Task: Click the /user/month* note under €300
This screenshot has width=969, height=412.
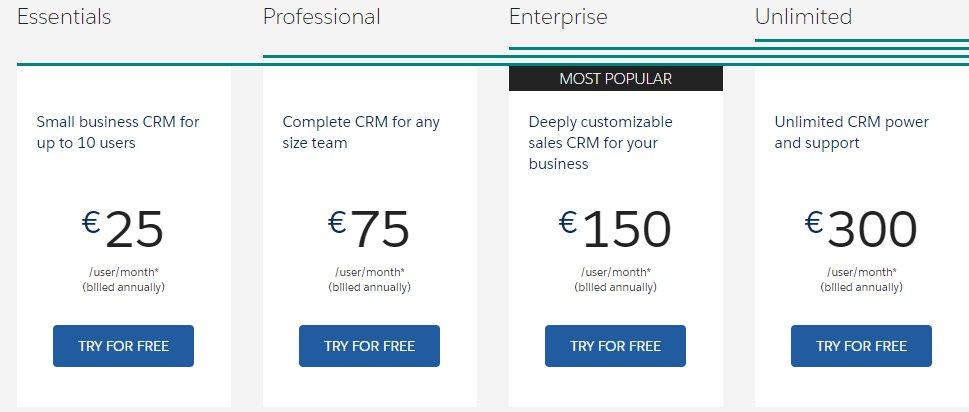Action: pyautogui.click(x=861, y=272)
